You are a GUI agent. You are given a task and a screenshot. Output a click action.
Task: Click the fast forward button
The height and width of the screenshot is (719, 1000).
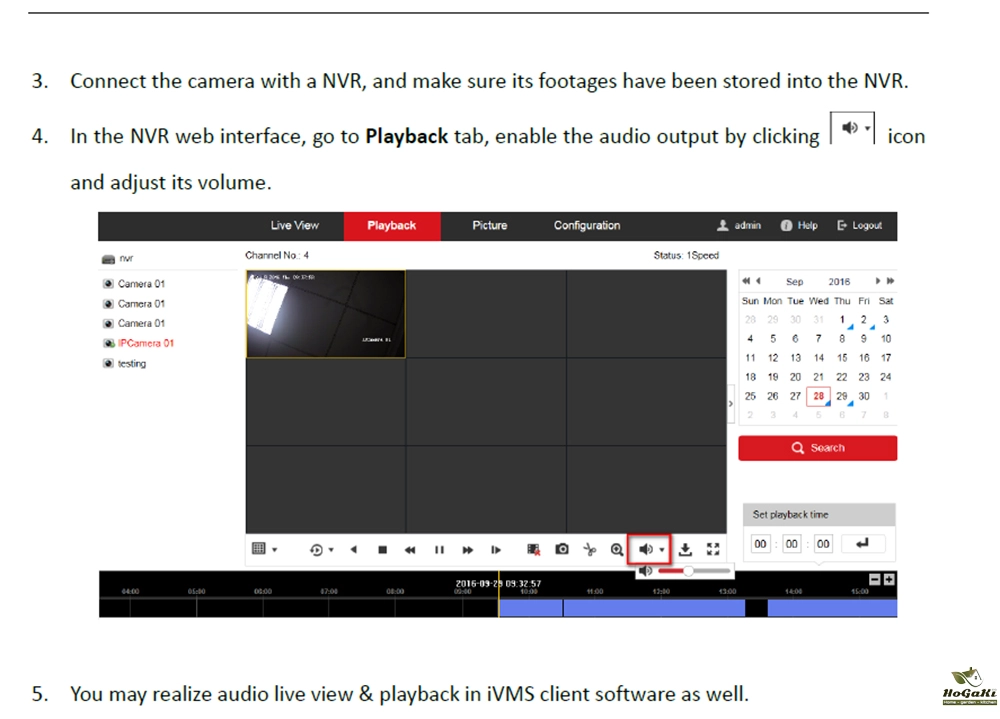(467, 549)
